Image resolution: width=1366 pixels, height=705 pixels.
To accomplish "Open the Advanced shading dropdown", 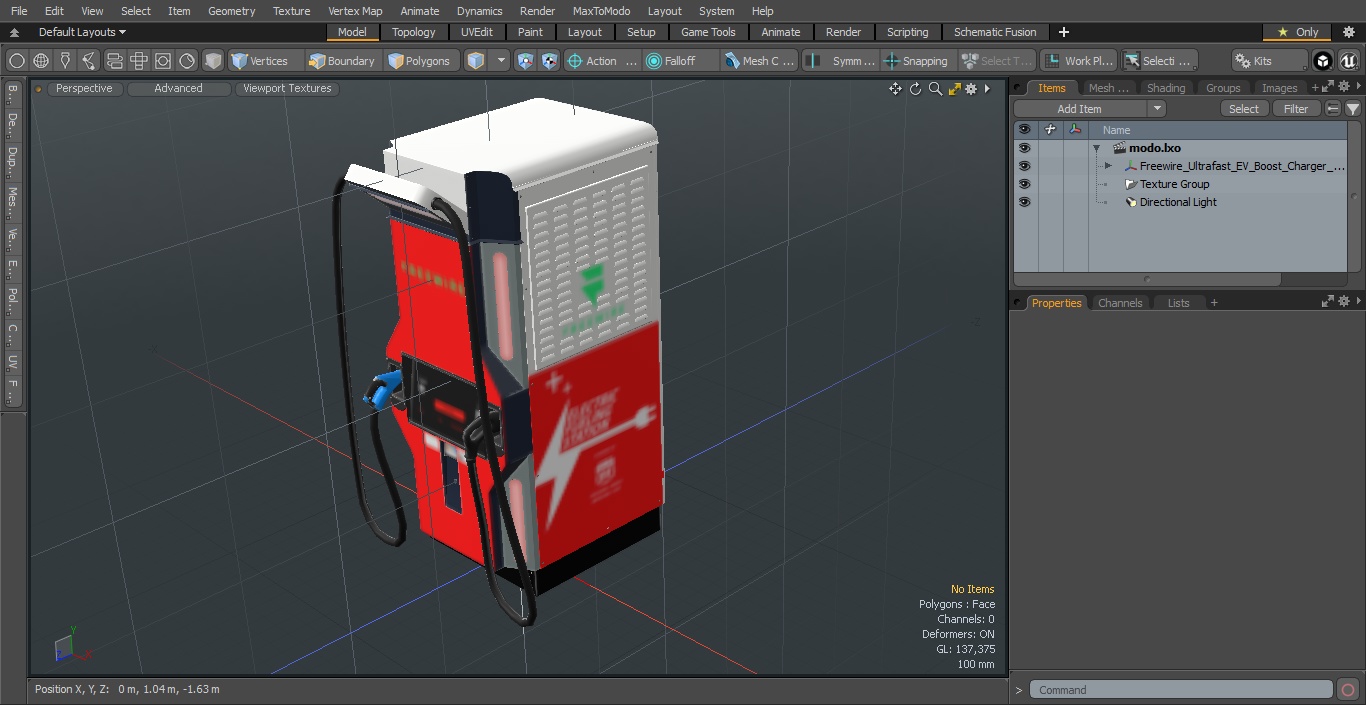I will (x=178, y=89).
